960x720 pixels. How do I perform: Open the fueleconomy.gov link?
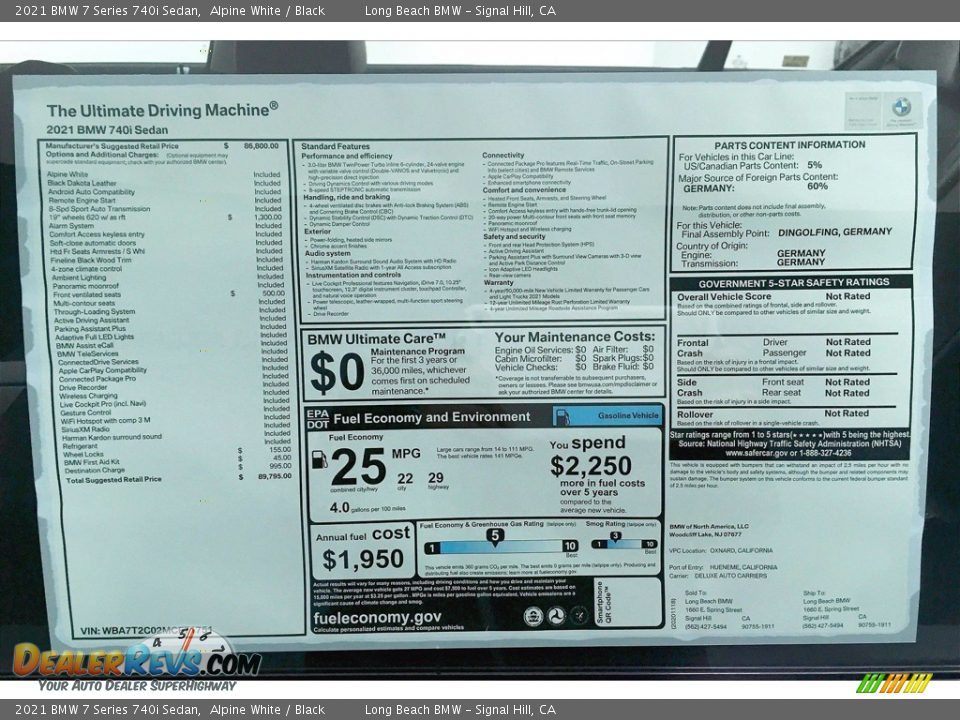[377, 618]
